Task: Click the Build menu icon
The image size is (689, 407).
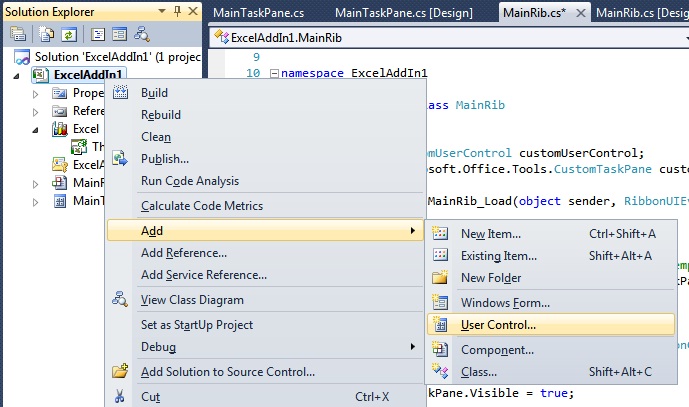Action: pos(120,92)
